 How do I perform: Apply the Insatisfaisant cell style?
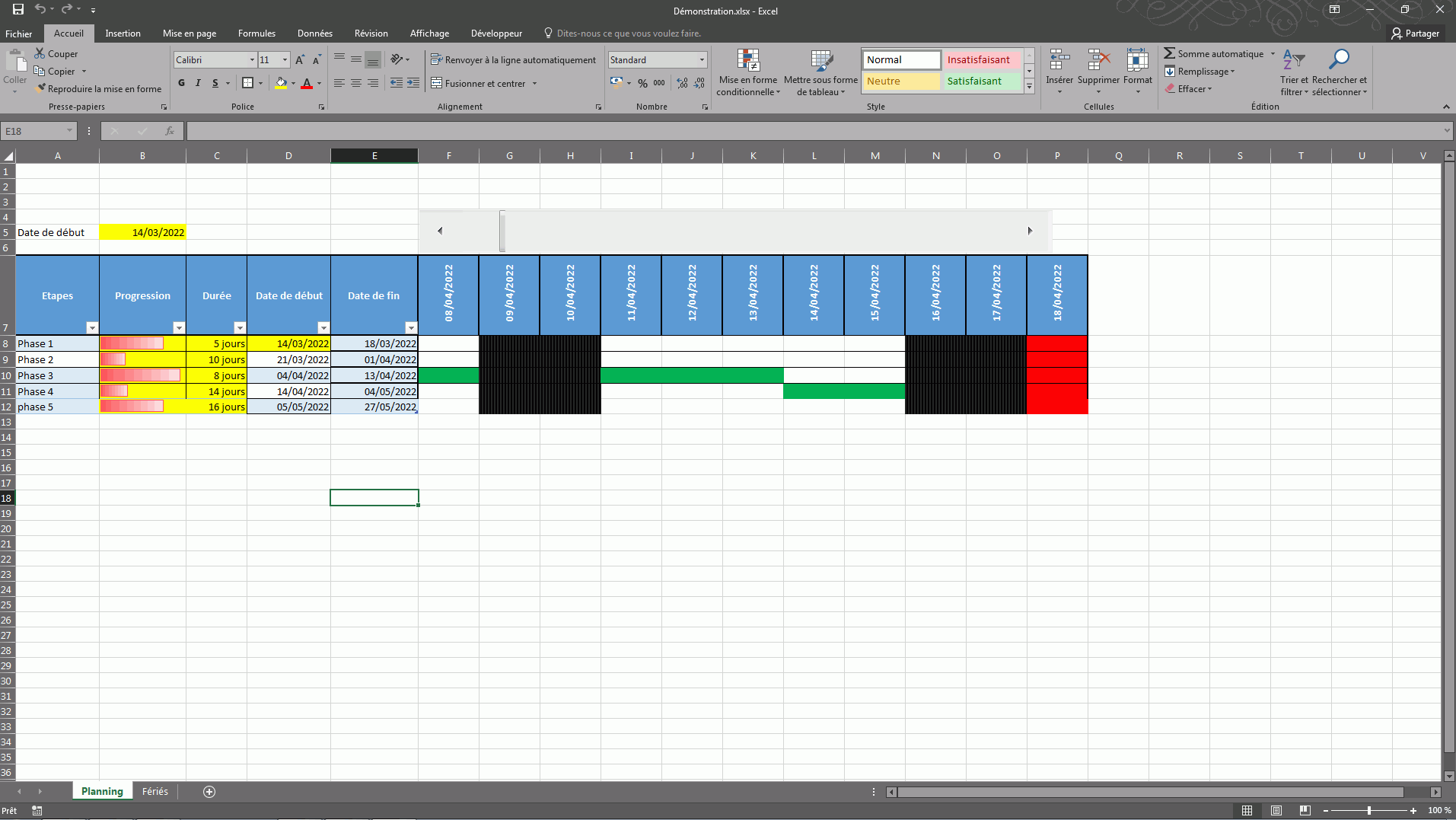981,60
